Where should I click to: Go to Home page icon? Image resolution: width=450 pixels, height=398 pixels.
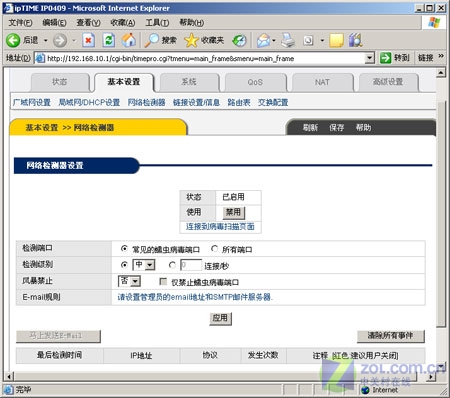pyautogui.click(x=129, y=40)
